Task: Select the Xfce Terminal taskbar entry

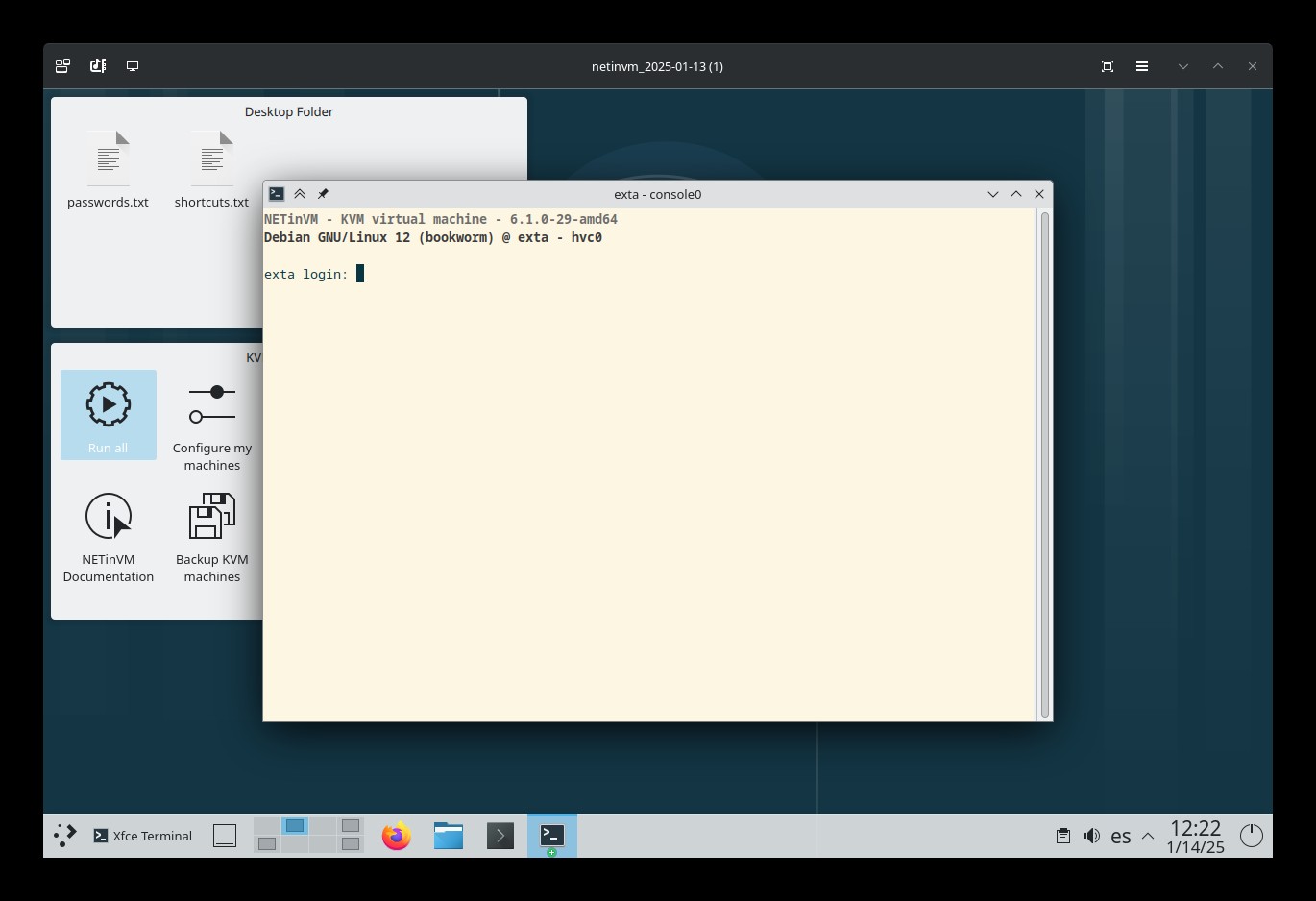Action: [x=142, y=836]
